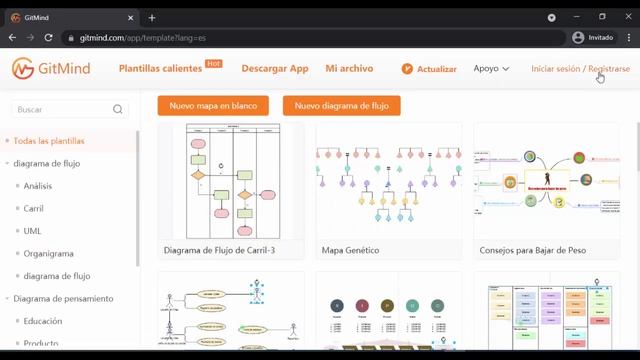Open Descargar App page
Screen dimensions: 640x360
[275, 69]
